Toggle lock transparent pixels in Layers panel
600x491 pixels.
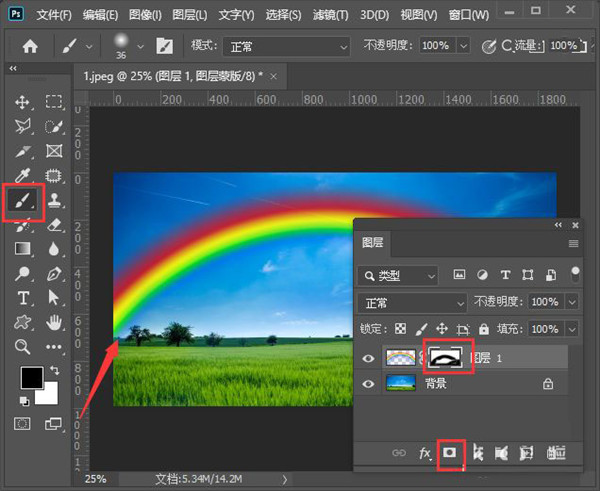tap(400, 329)
